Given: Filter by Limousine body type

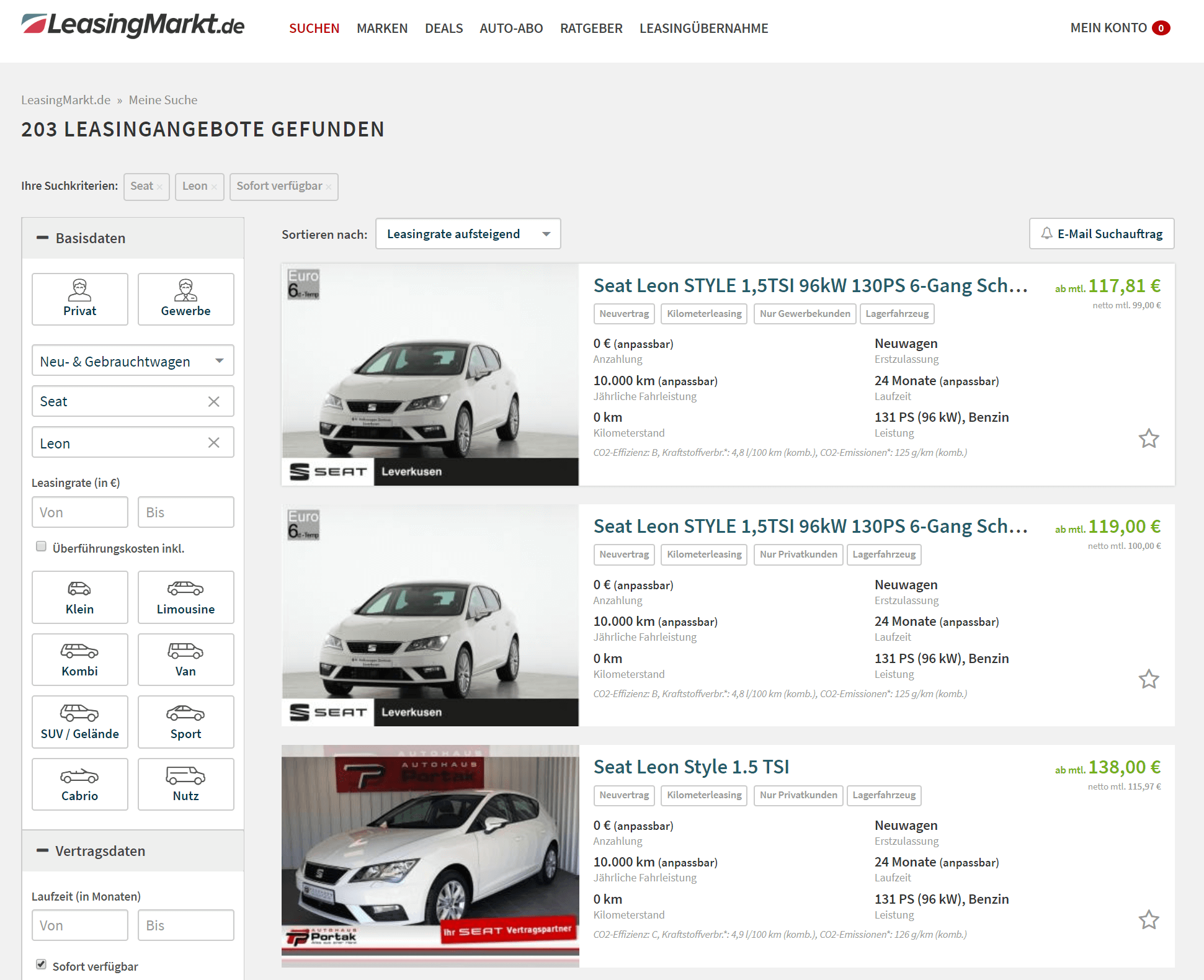Looking at the screenshot, I should pyautogui.click(x=185, y=597).
